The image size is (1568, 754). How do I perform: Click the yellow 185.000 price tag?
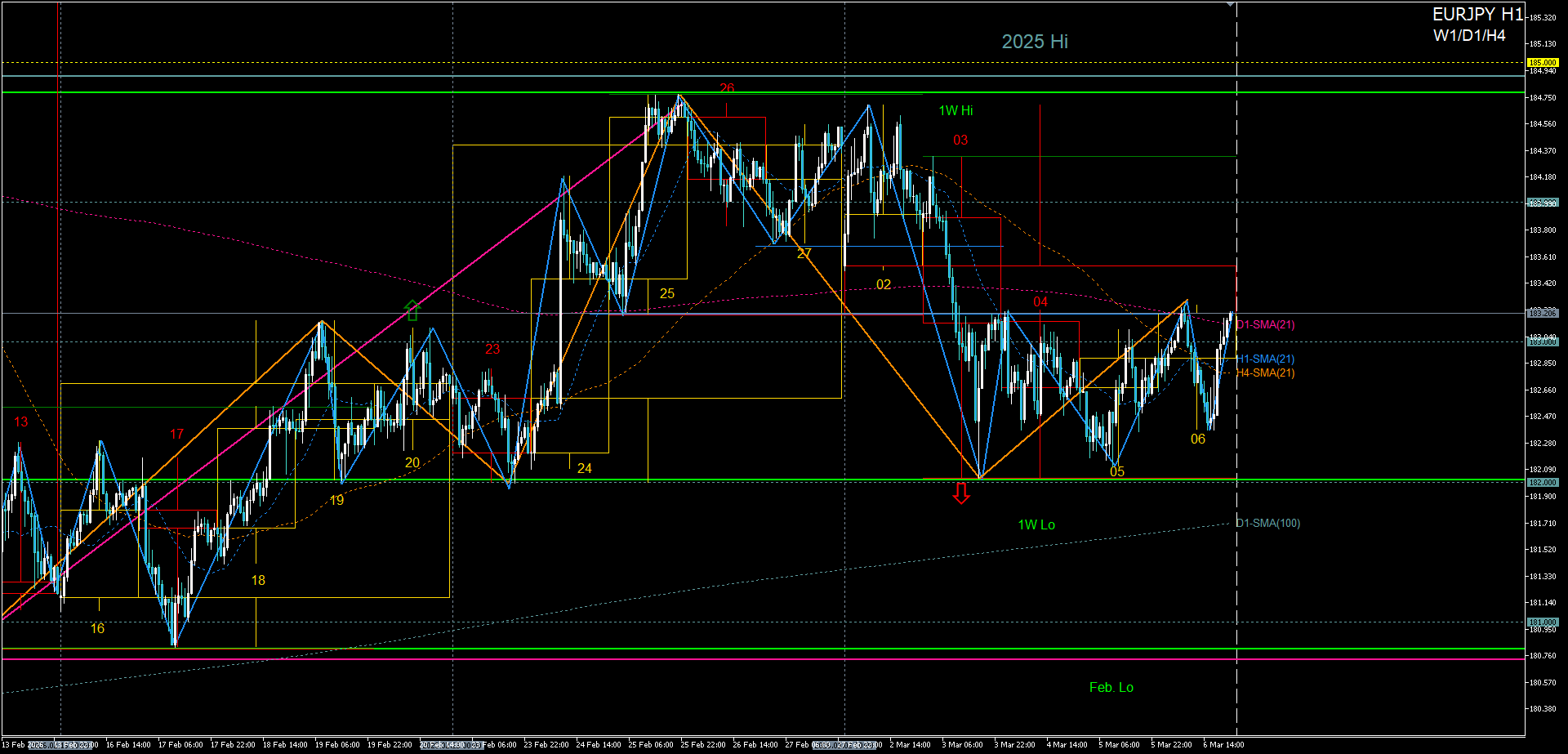(x=1542, y=63)
